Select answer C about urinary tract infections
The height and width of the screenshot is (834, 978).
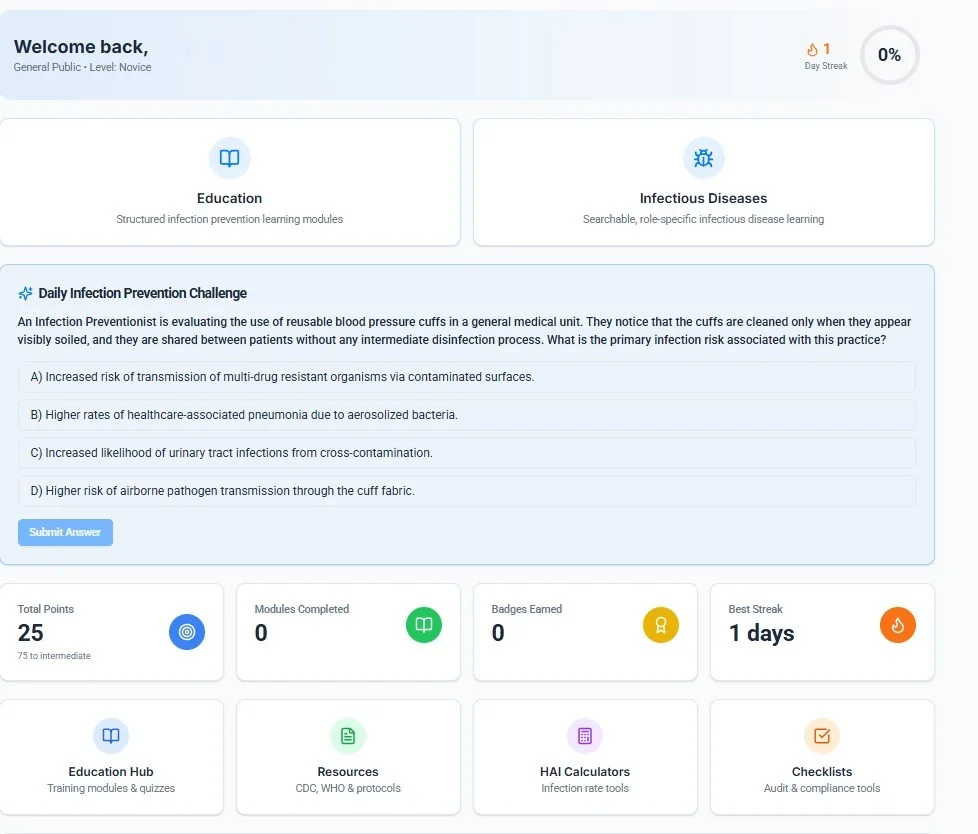(467, 453)
